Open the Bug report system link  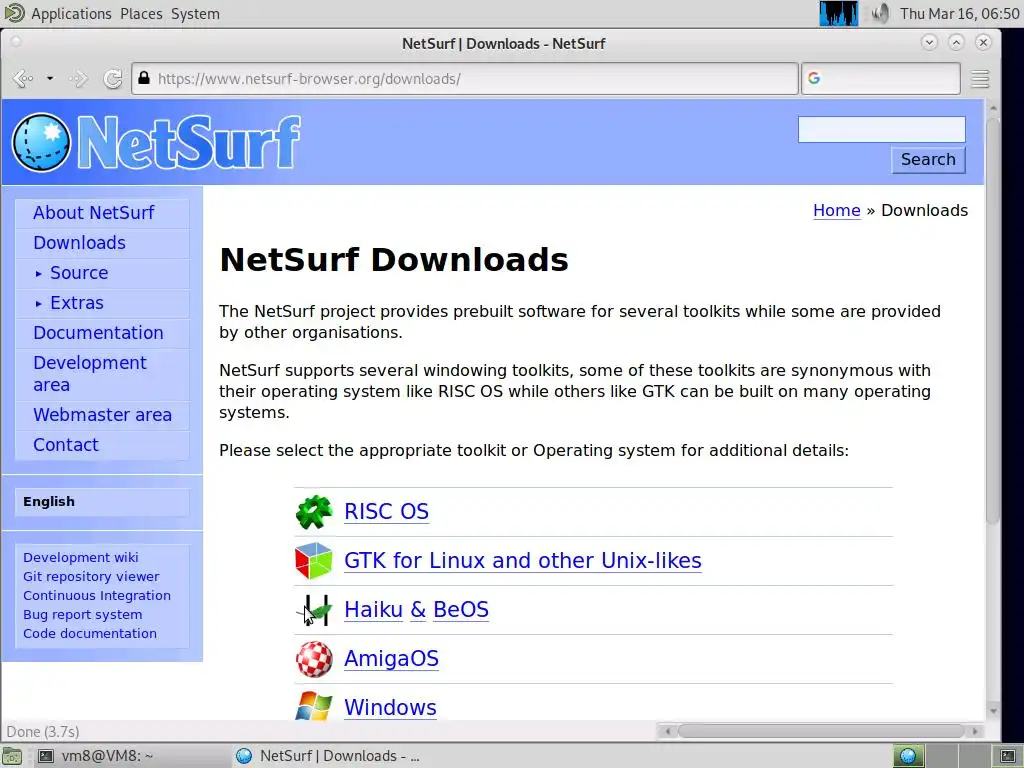(x=82, y=615)
